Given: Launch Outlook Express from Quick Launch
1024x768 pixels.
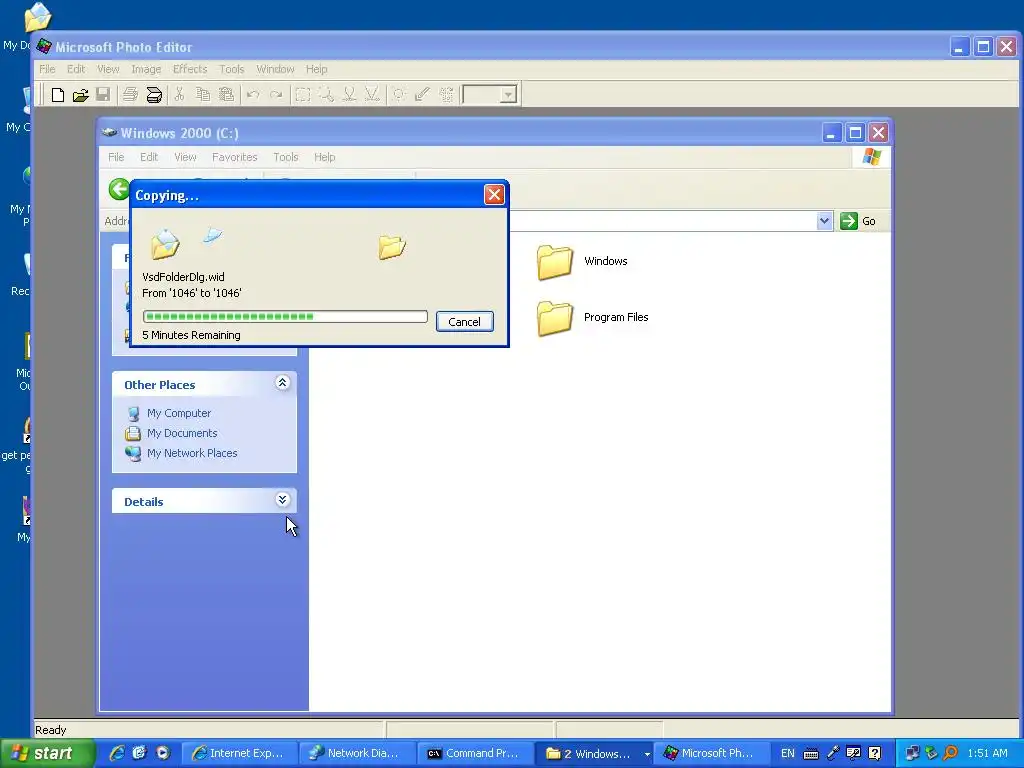Looking at the screenshot, I should tap(139, 753).
